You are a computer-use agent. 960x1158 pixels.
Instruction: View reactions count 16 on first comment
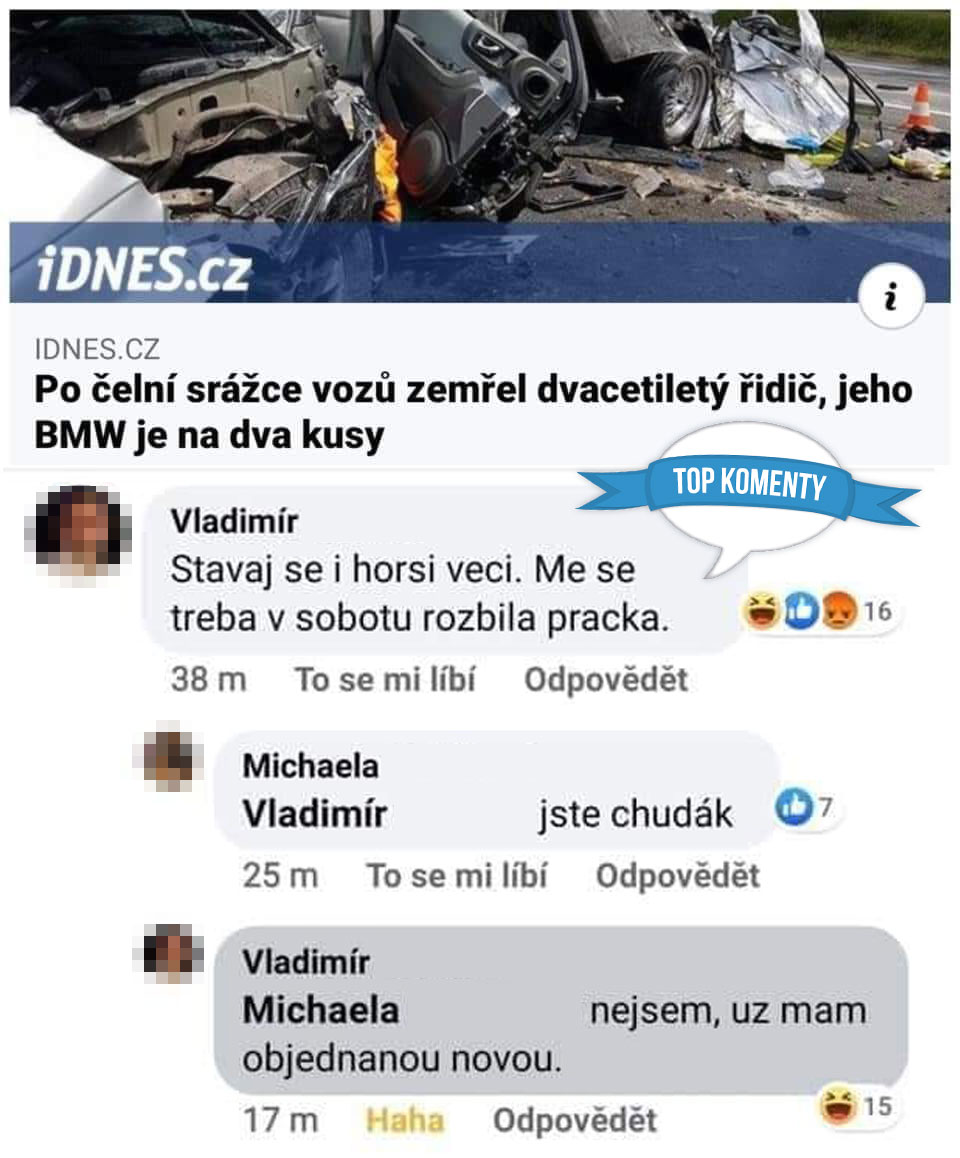877,611
